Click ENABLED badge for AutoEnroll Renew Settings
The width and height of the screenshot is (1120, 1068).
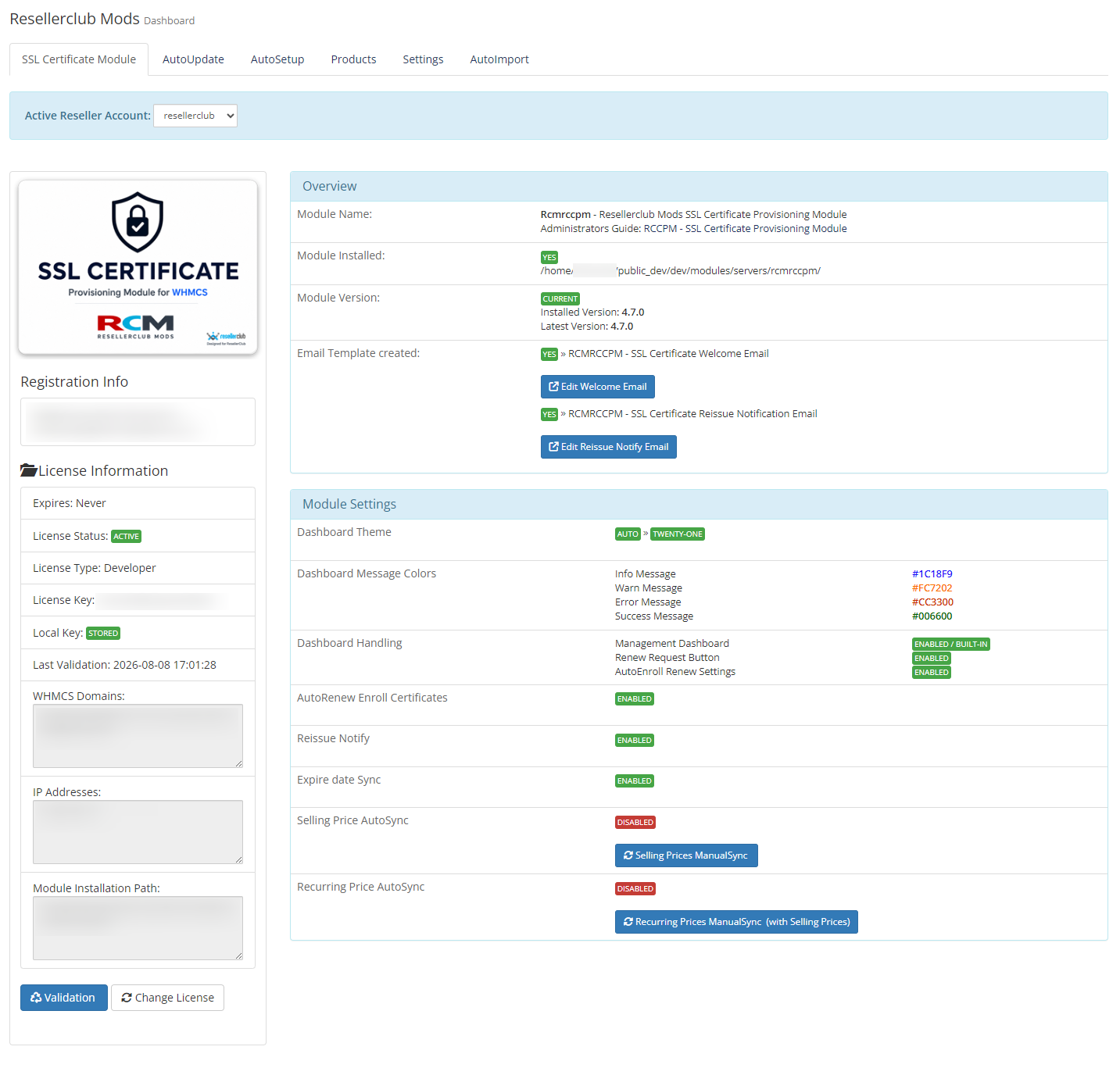click(932, 673)
